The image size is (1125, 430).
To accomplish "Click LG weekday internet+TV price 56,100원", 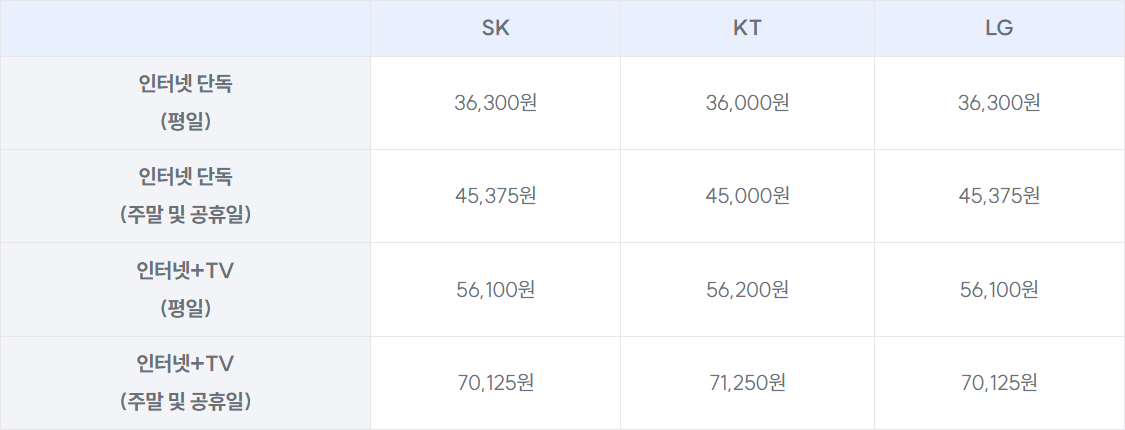I will point(999,290).
